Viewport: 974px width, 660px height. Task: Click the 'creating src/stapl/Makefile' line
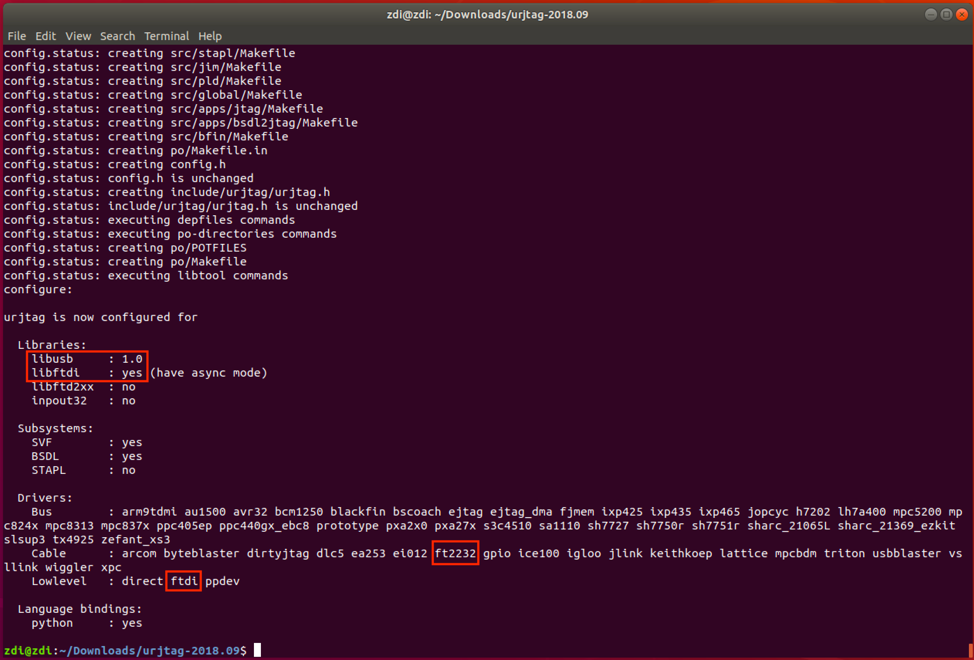click(x=201, y=53)
